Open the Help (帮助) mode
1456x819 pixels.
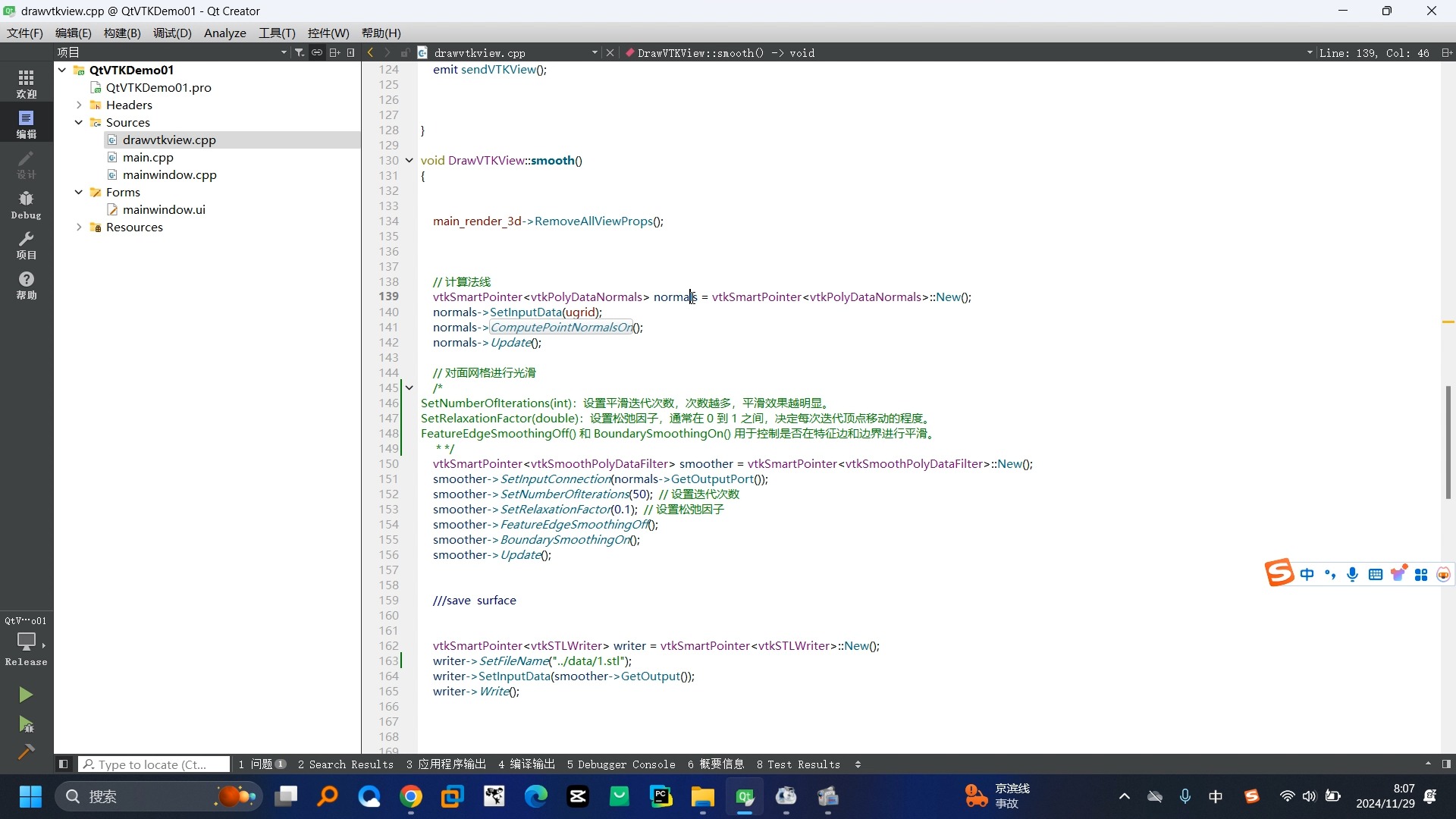pyautogui.click(x=26, y=285)
